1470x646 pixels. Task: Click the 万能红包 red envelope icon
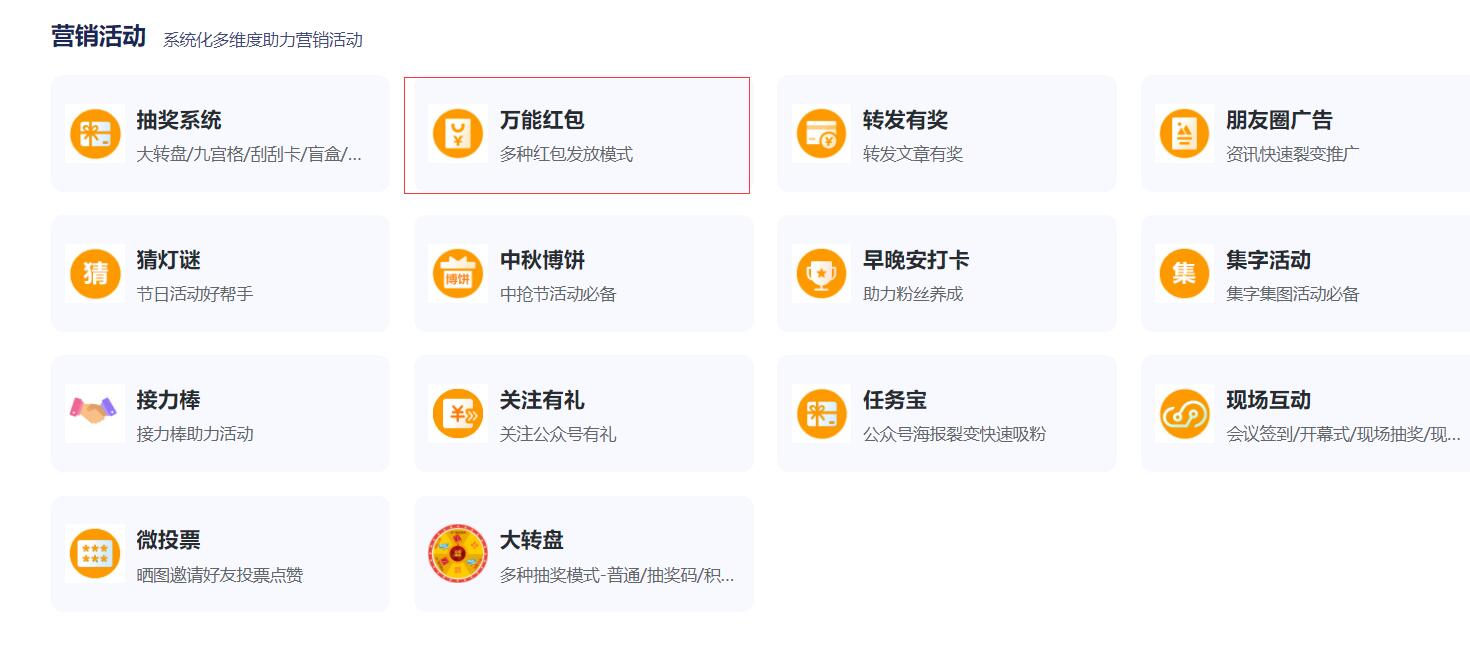(458, 133)
